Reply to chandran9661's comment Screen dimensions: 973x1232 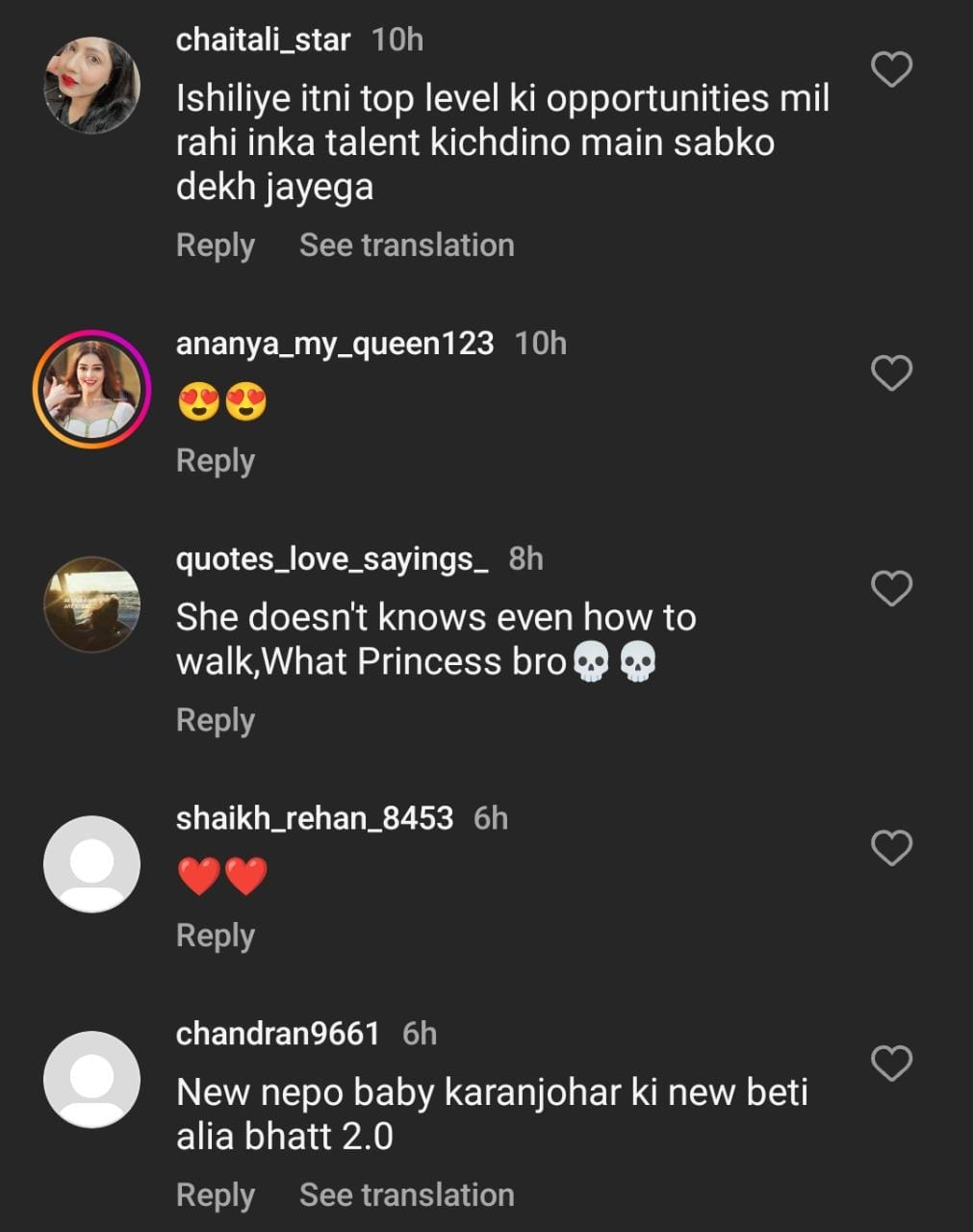(215, 1195)
